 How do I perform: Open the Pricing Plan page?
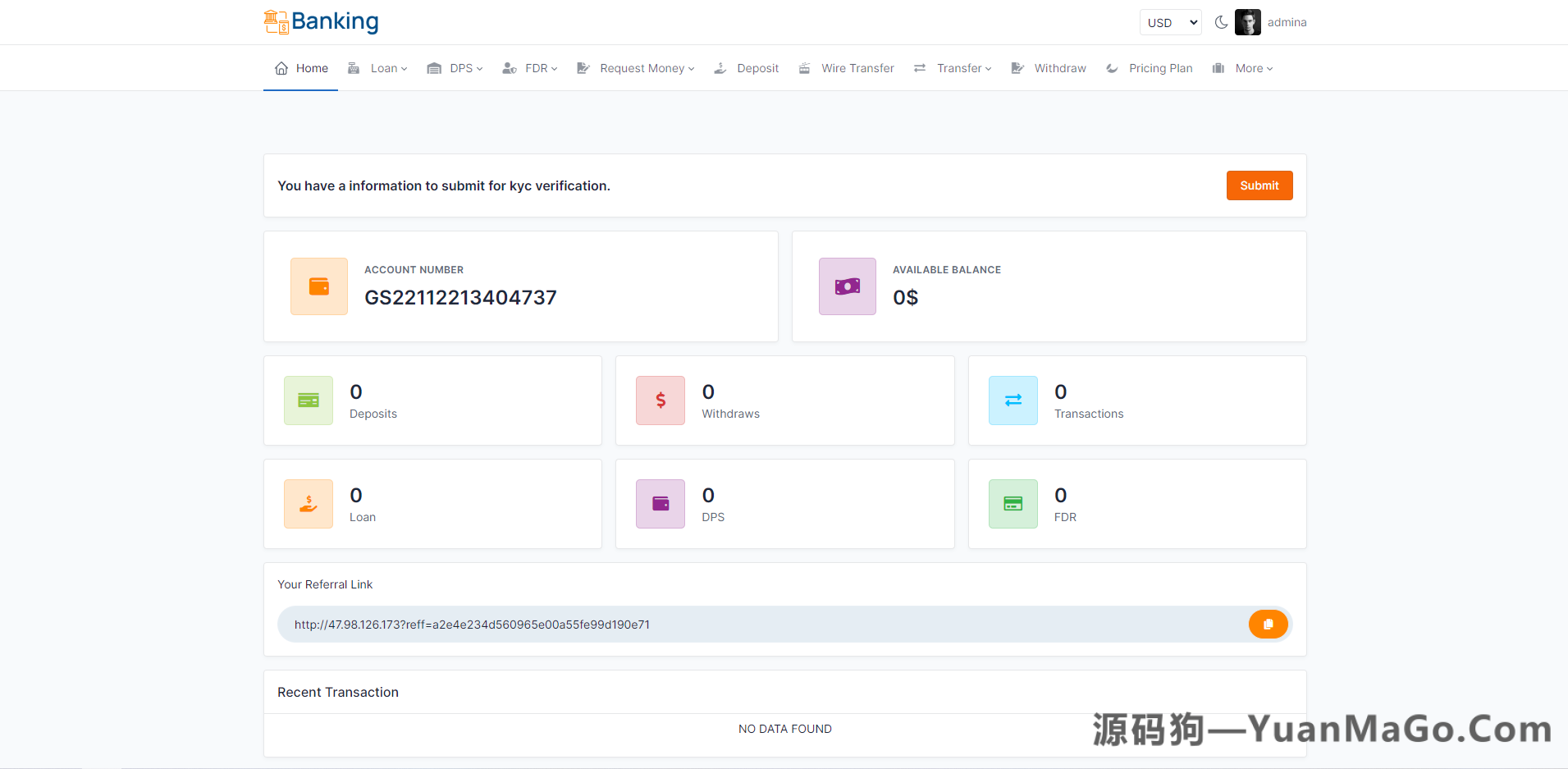pyautogui.click(x=1161, y=68)
